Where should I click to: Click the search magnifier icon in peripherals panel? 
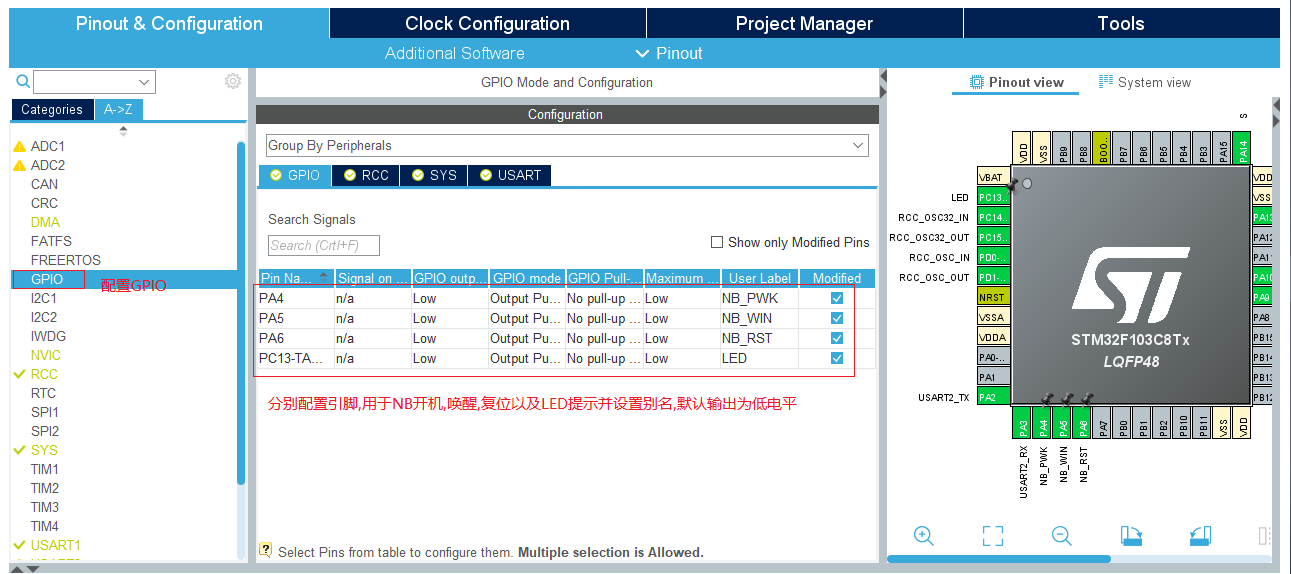click(x=22, y=81)
